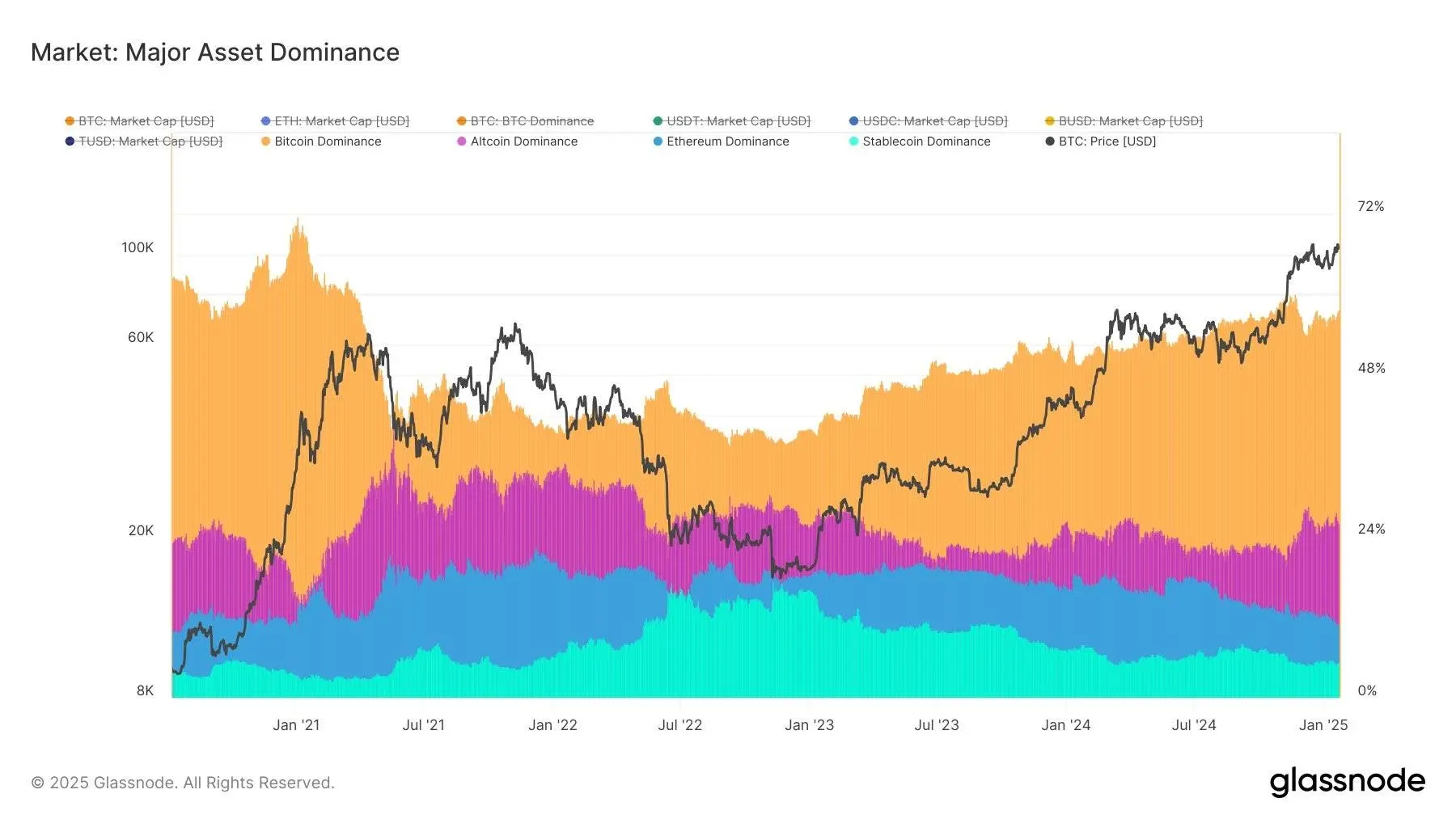Click the 100K price axis label
Image resolution: width=1456 pixels, height=819 pixels.
[138, 247]
